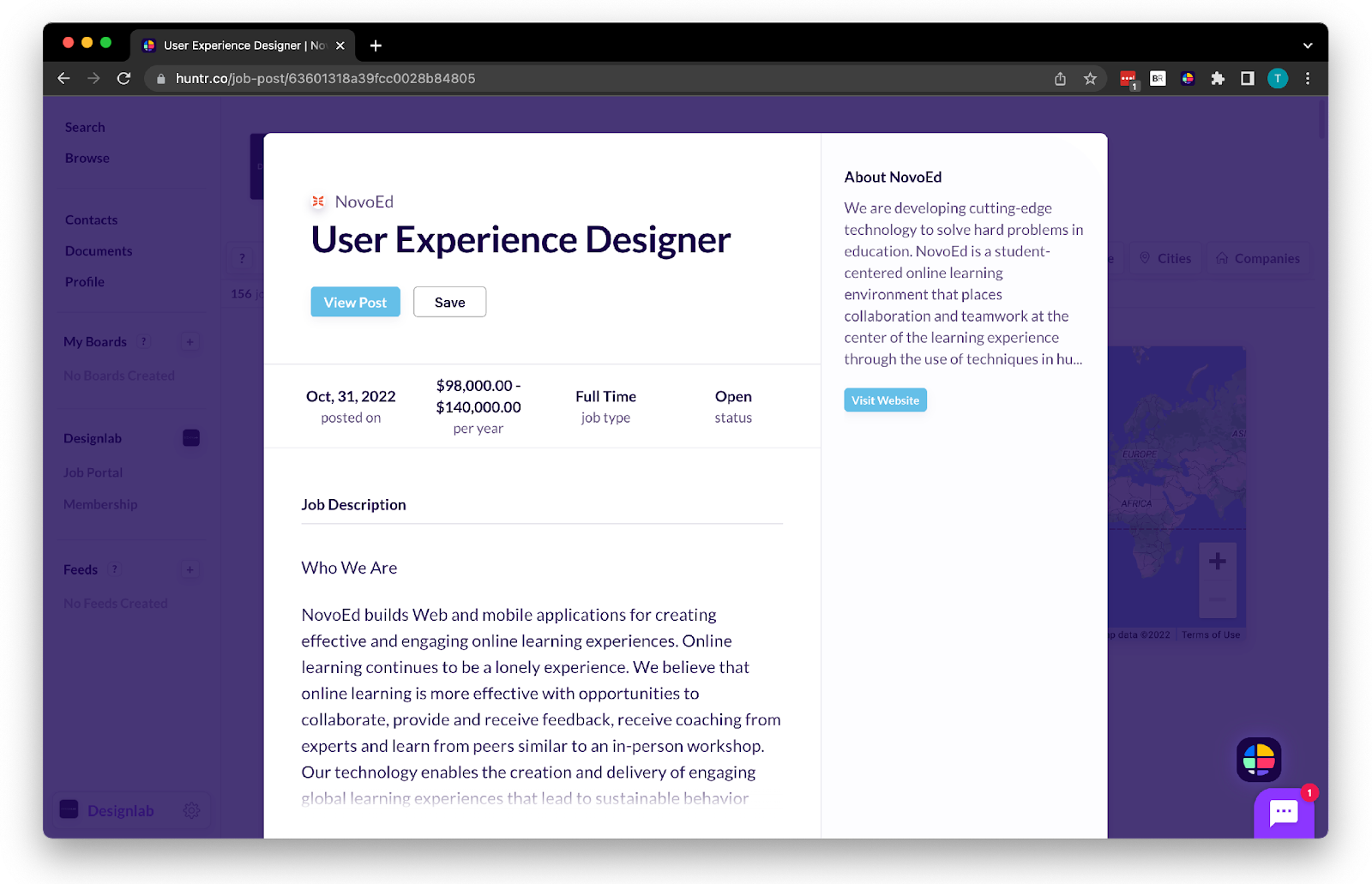Go forward in browser history
This screenshot has width=1372, height=884.
tap(93, 78)
